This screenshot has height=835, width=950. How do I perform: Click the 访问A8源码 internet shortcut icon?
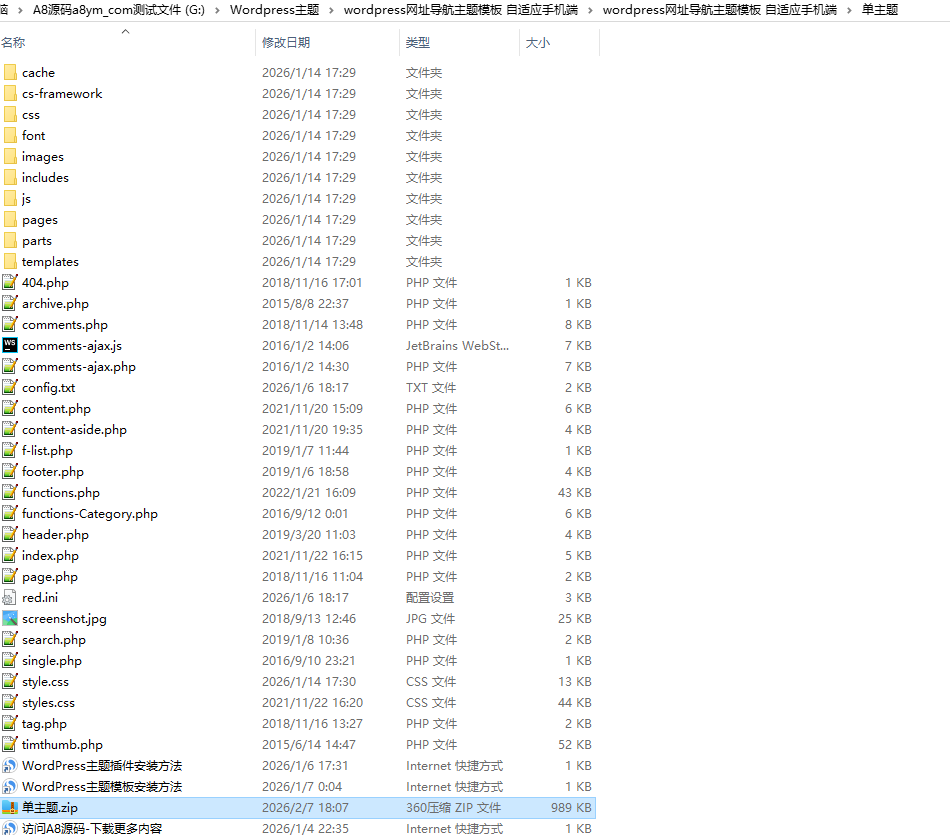click(x=10, y=828)
